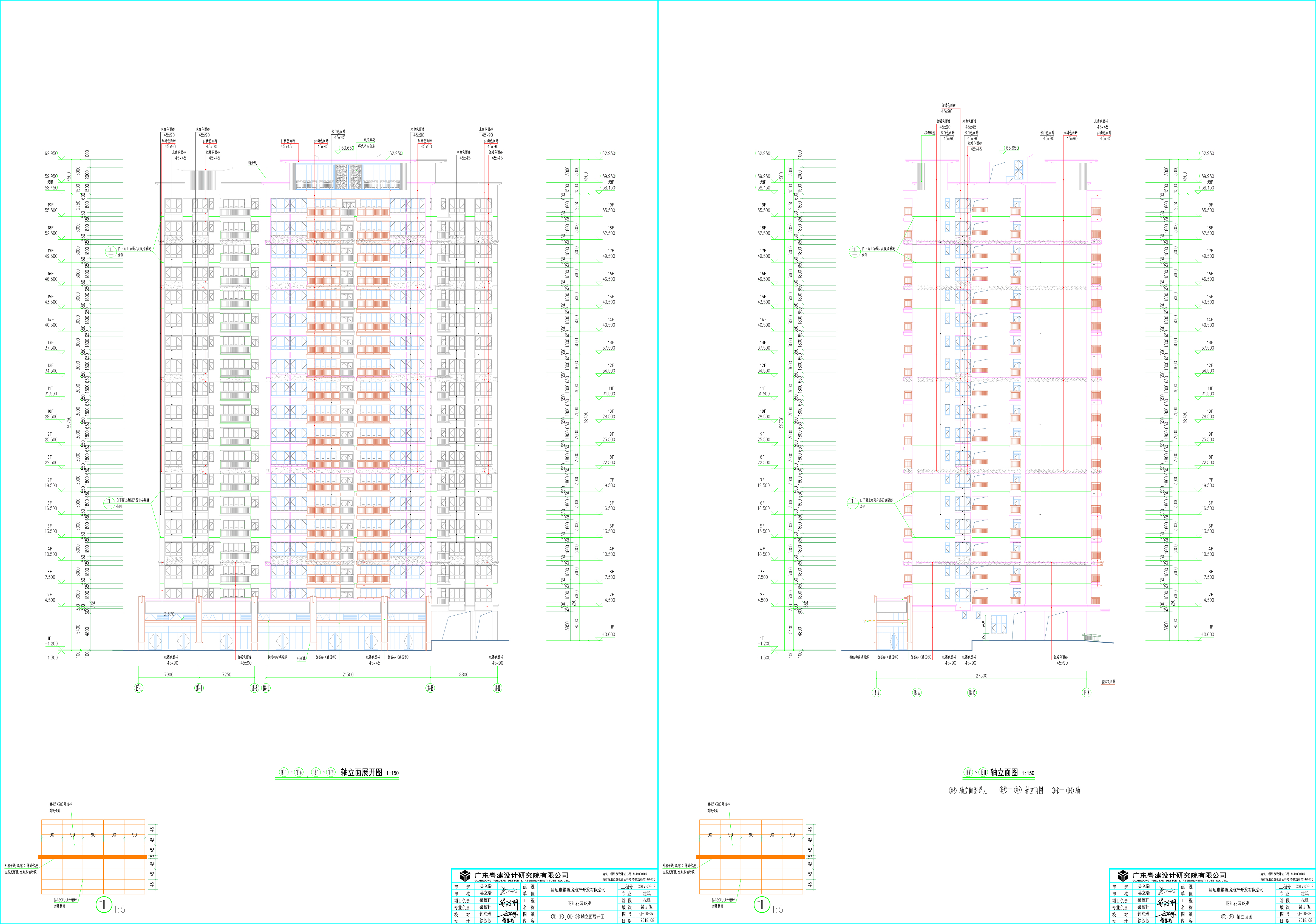Click the company logo in sheet BJ-18-07 title block

[x=465, y=876]
